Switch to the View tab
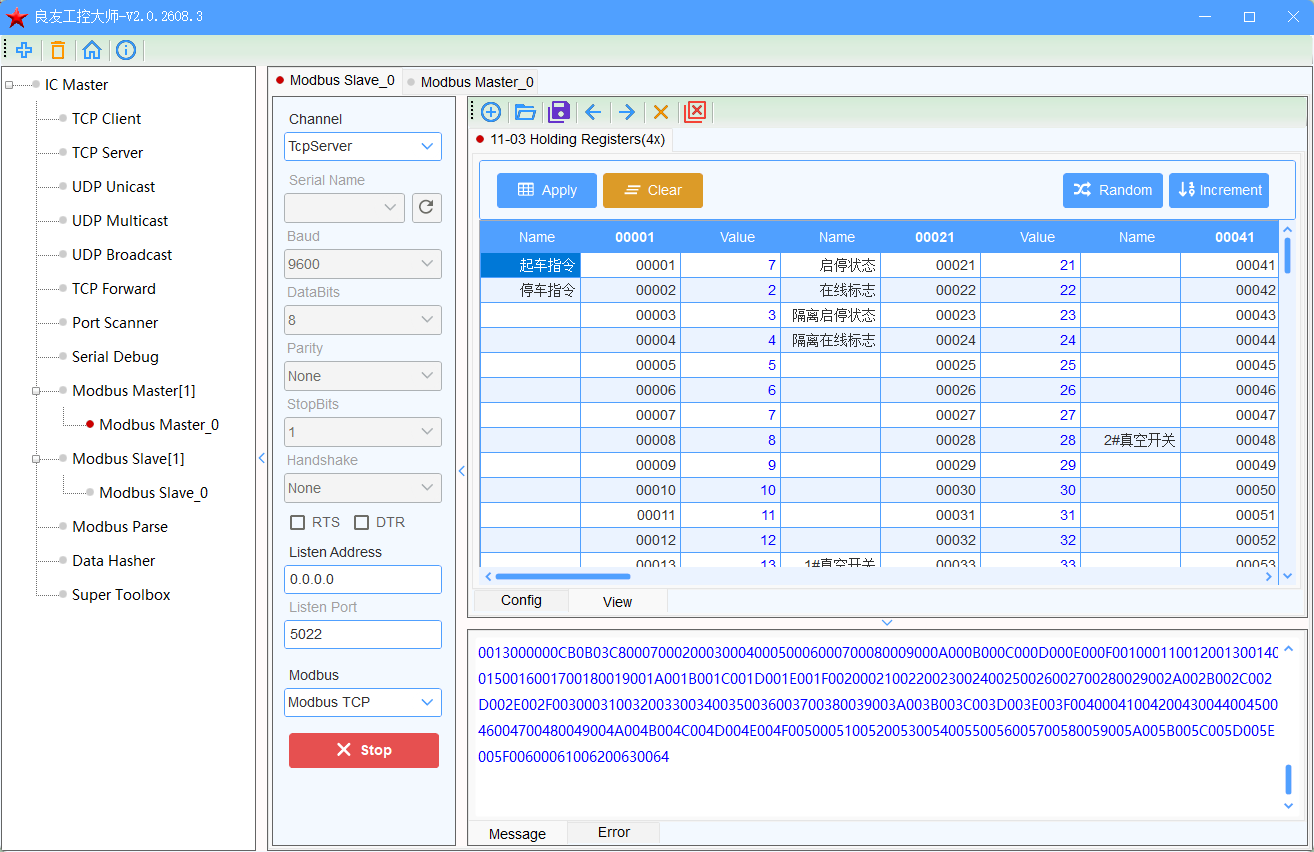 pos(618,602)
